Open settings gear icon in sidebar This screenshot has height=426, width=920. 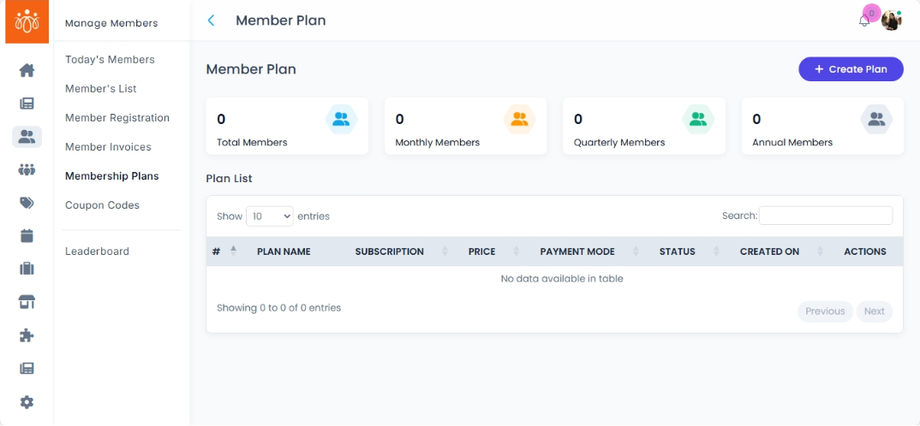tap(27, 402)
